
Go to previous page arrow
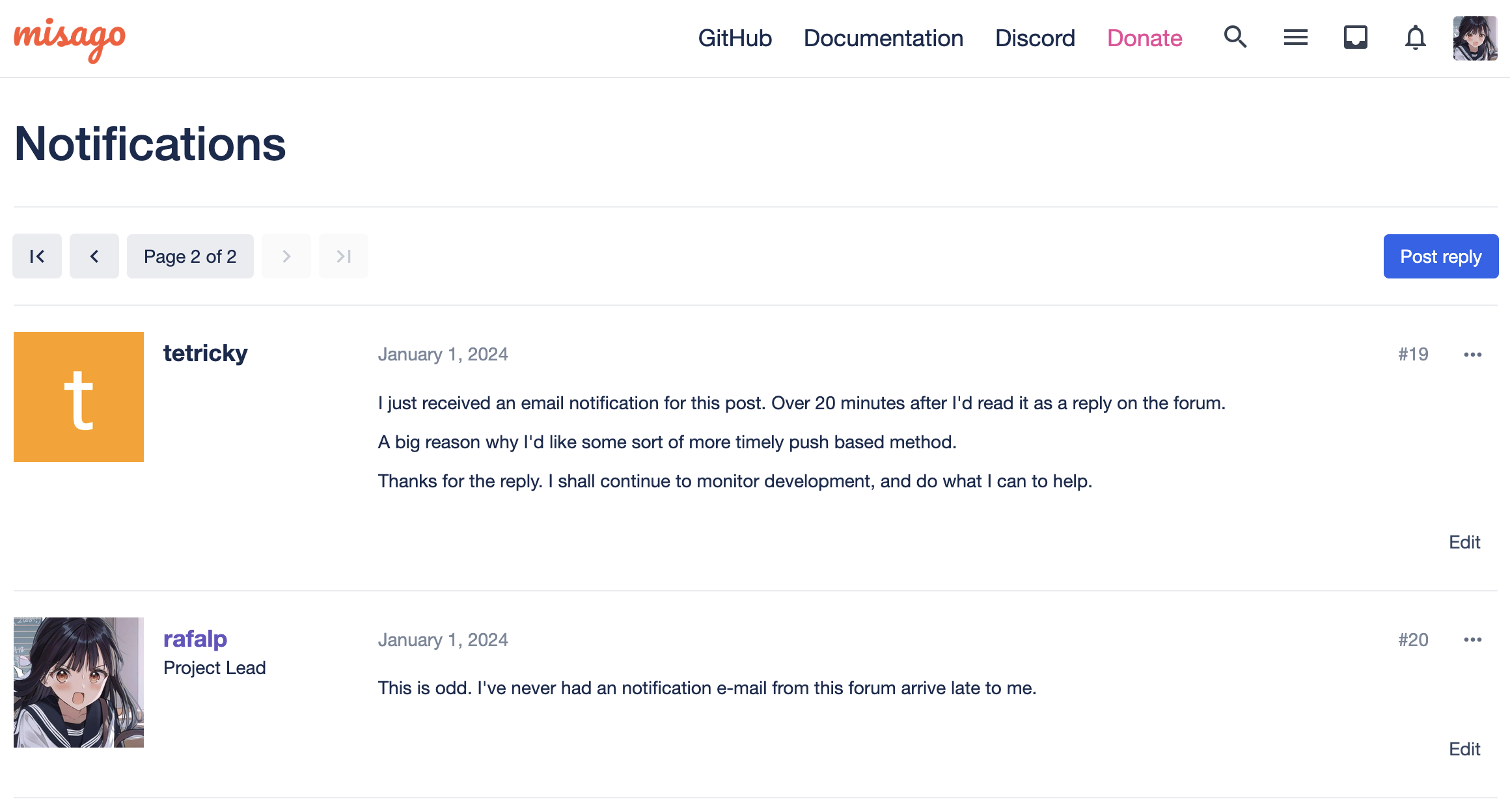coord(94,256)
